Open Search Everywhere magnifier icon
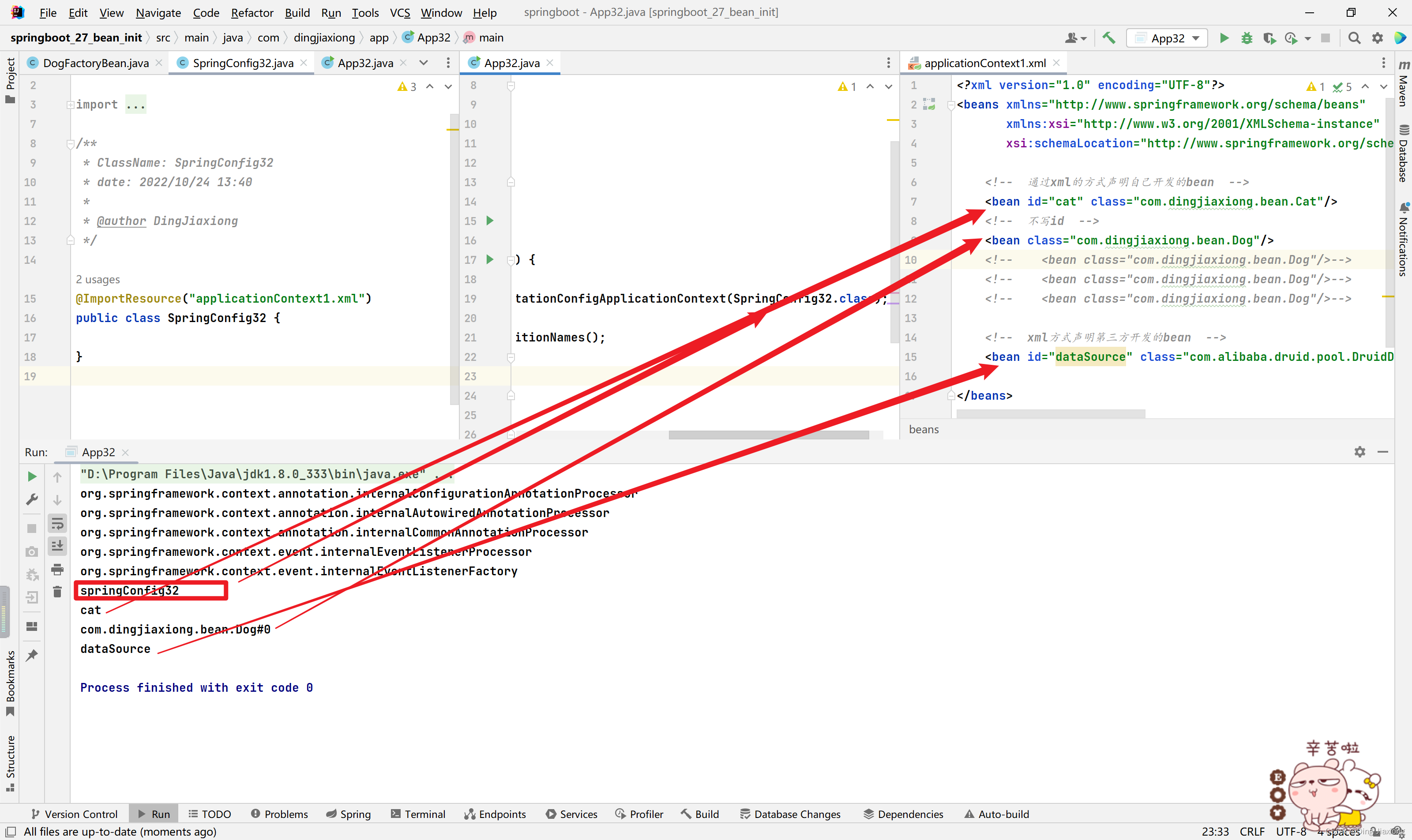The image size is (1412, 840). coord(1354,38)
